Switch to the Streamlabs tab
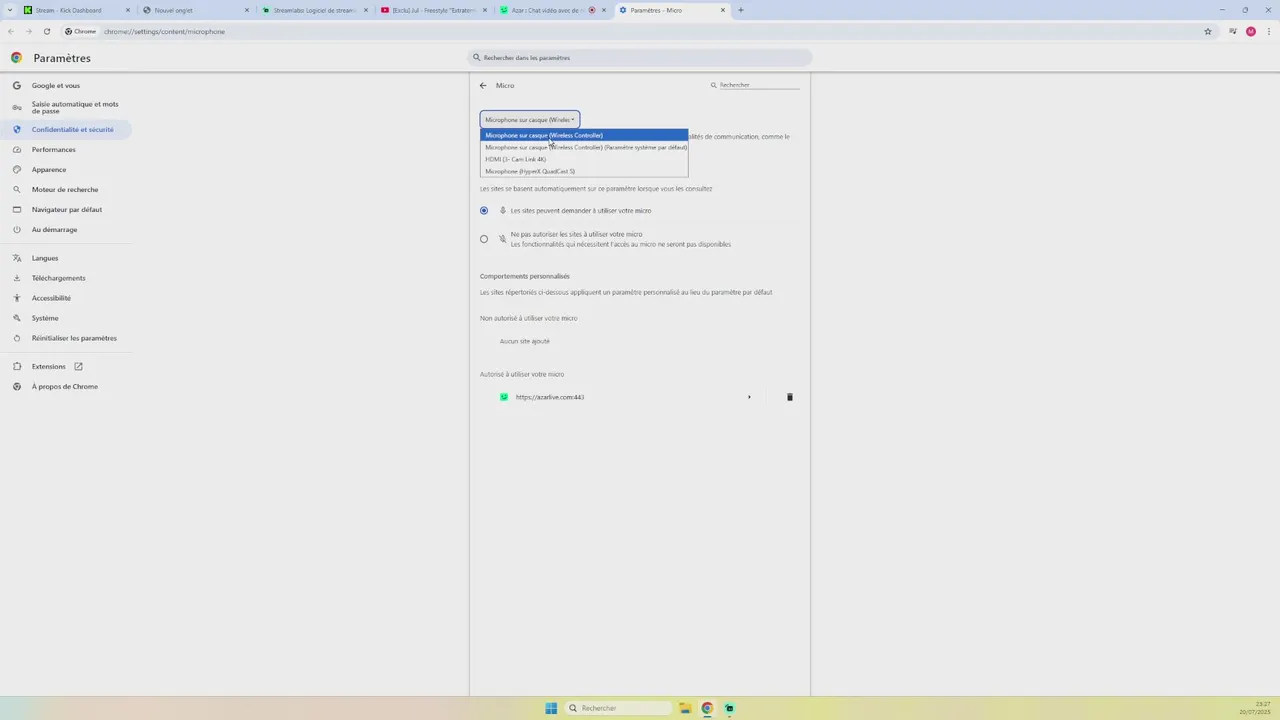The height and width of the screenshot is (720, 1280). click(314, 10)
